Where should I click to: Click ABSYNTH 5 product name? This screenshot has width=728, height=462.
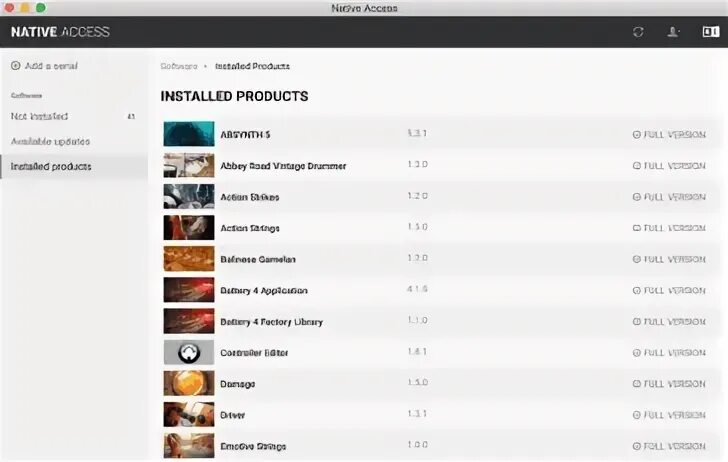point(245,135)
